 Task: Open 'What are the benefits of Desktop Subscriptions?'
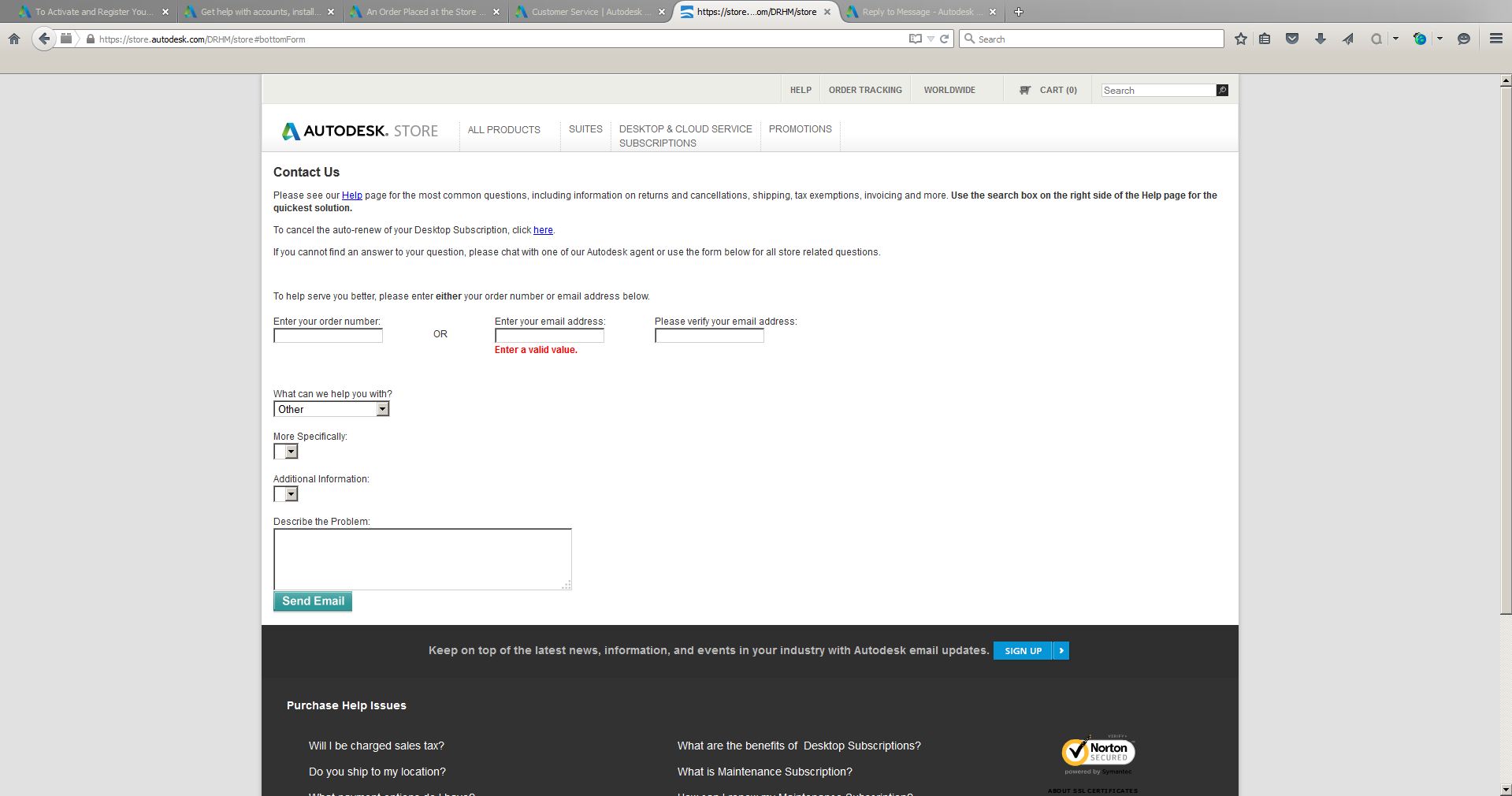pyautogui.click(x=799, y=746)
